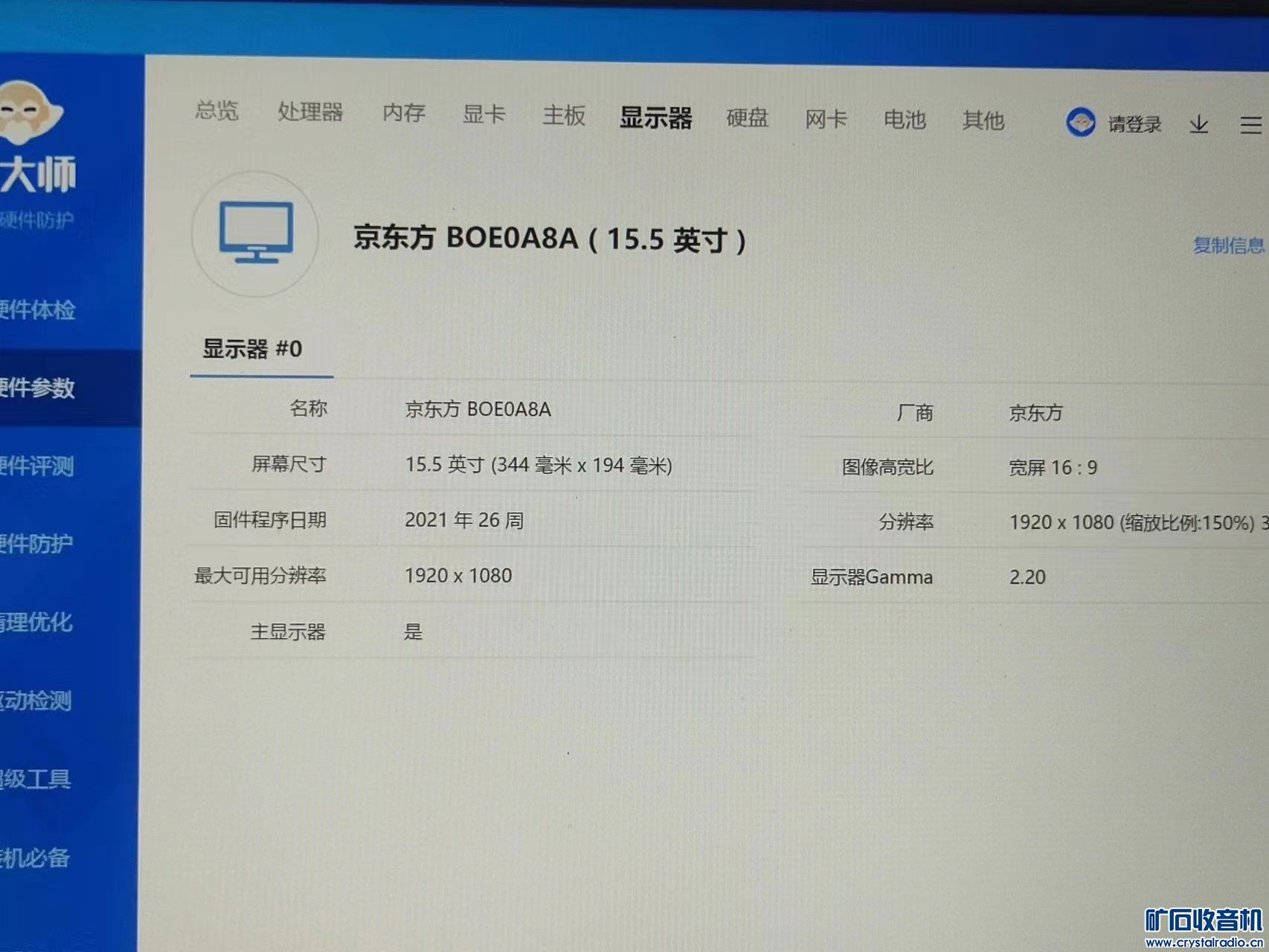
Task: Click the user avatar icon beside 请登录
Action: coord(1080,122)
